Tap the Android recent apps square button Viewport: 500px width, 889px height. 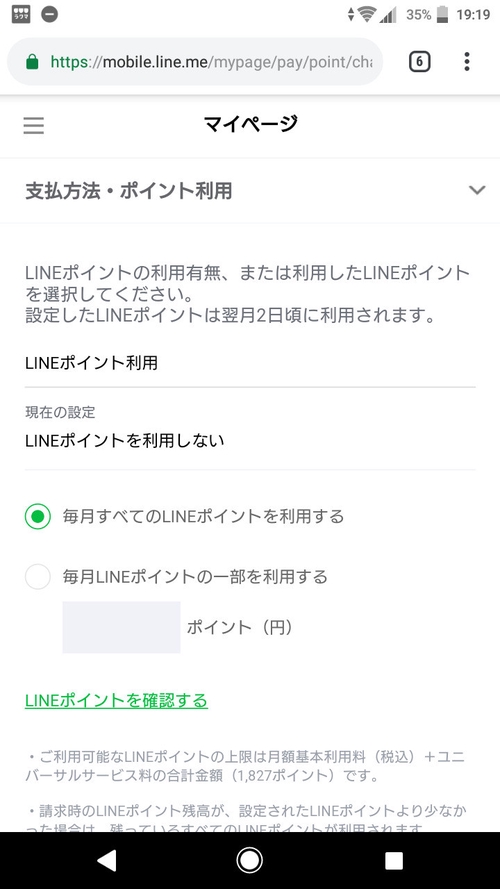[x=393, y=861]
